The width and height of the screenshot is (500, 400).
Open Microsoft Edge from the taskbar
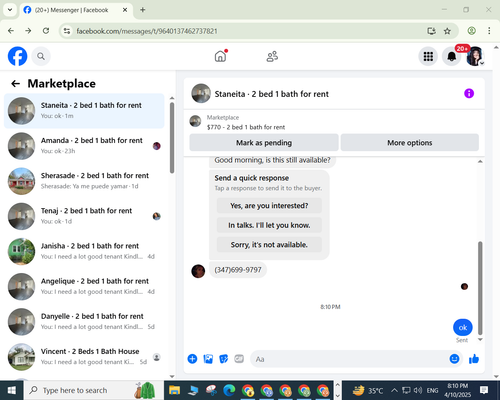point(229,390)
